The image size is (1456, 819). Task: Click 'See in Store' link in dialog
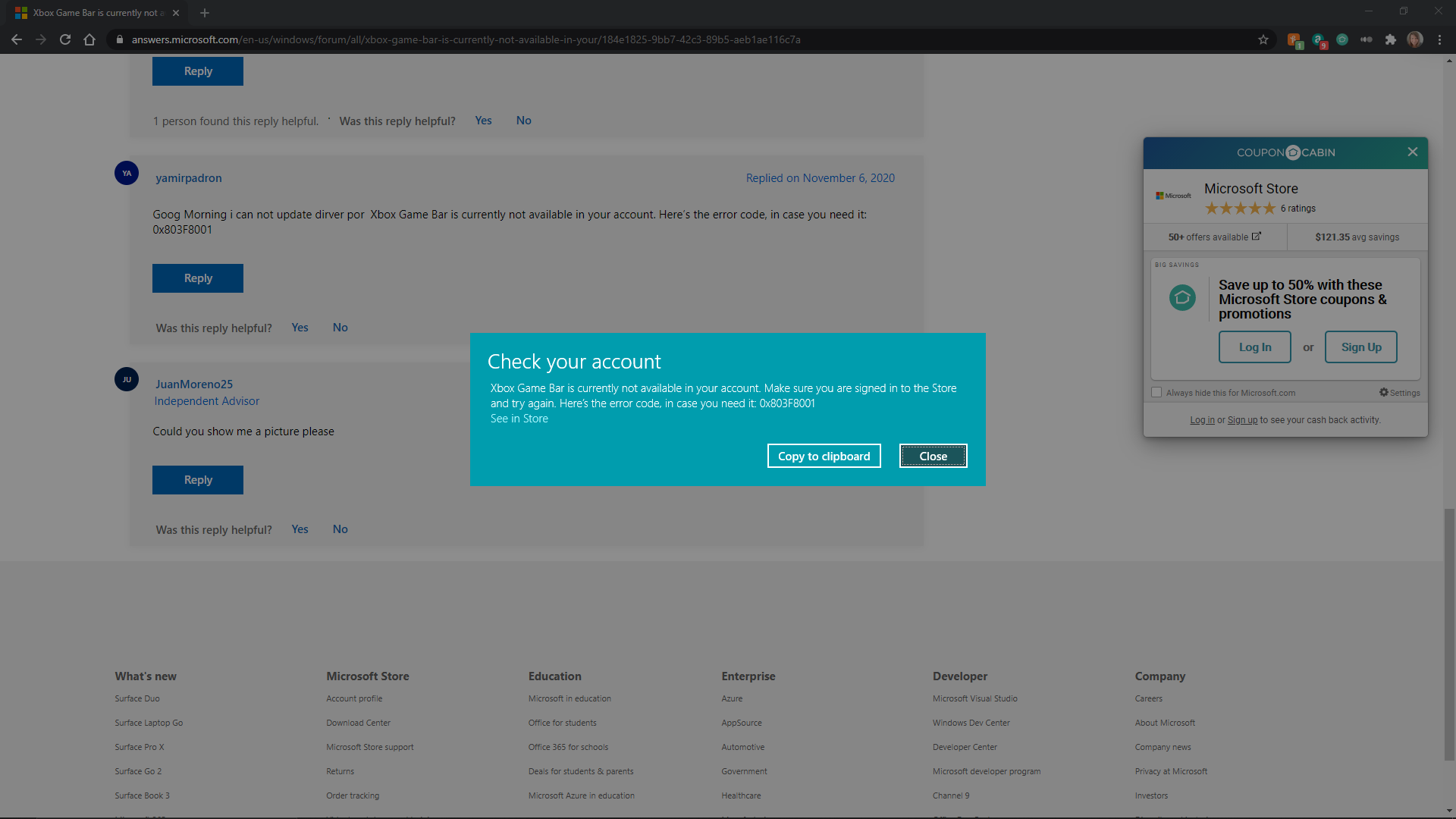pos(519,419)
